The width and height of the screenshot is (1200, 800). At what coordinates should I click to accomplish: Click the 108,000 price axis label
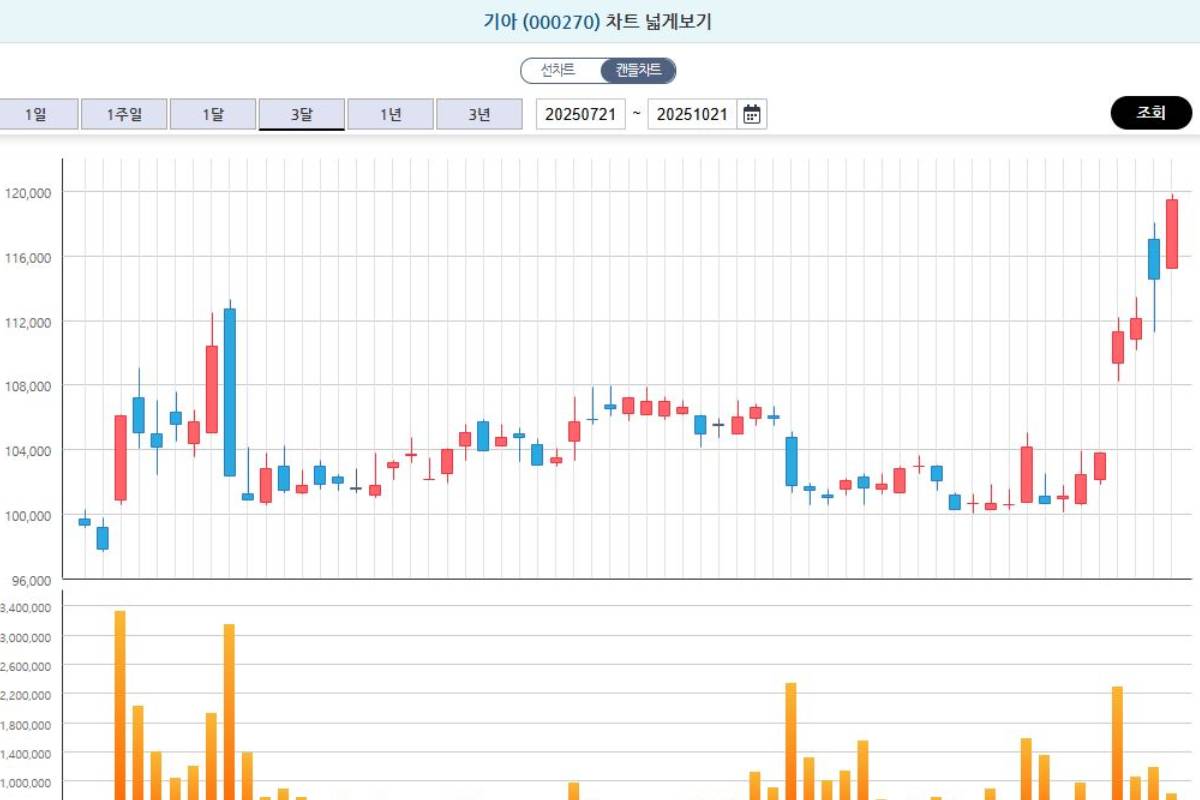[27, 386]
